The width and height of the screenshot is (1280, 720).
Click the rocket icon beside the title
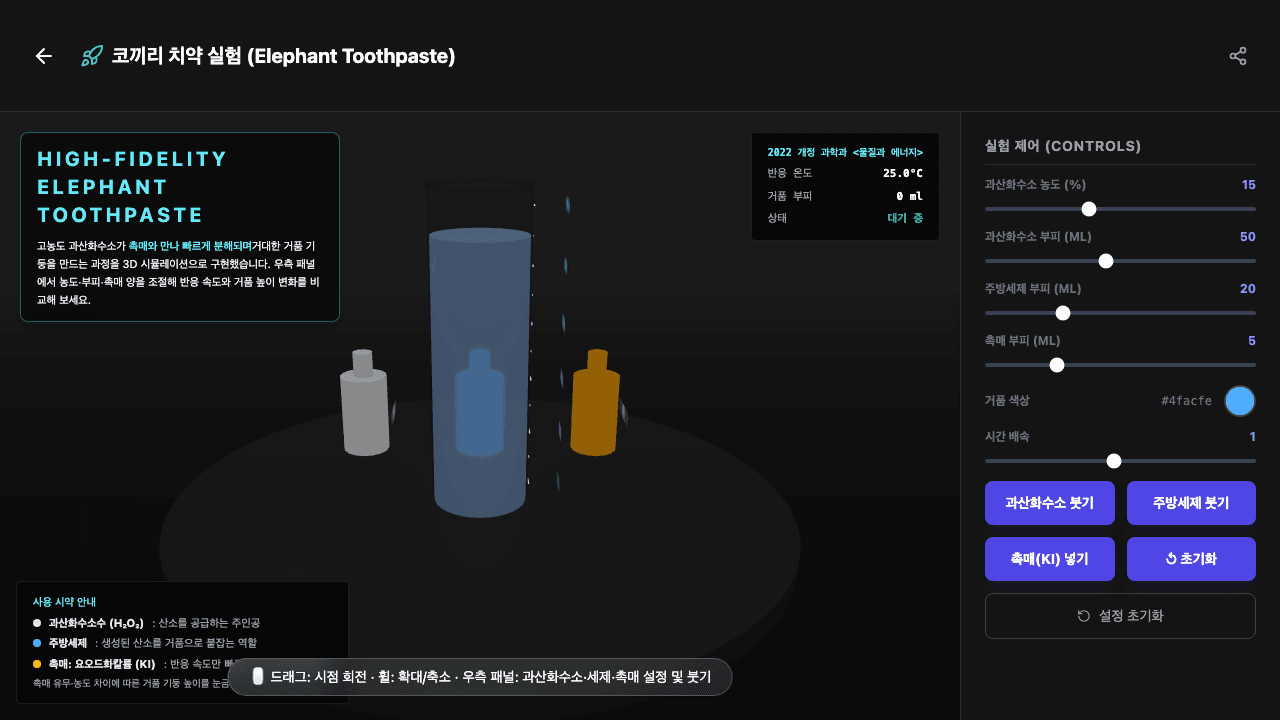[x=92, y=56]
